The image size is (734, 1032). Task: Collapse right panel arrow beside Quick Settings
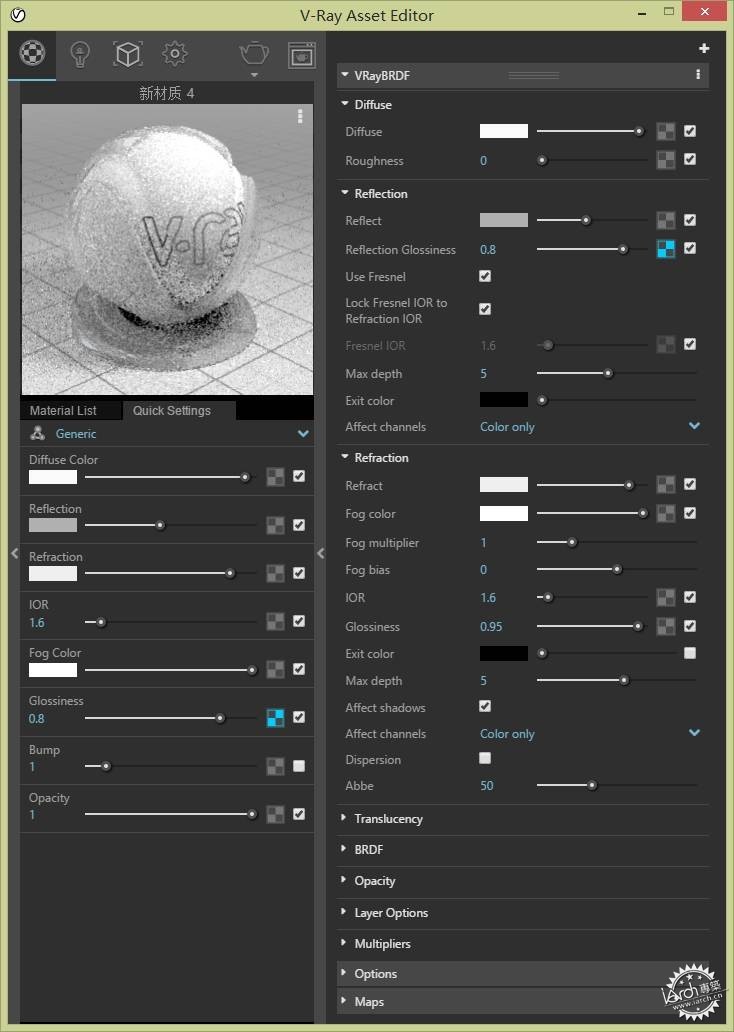321,554
